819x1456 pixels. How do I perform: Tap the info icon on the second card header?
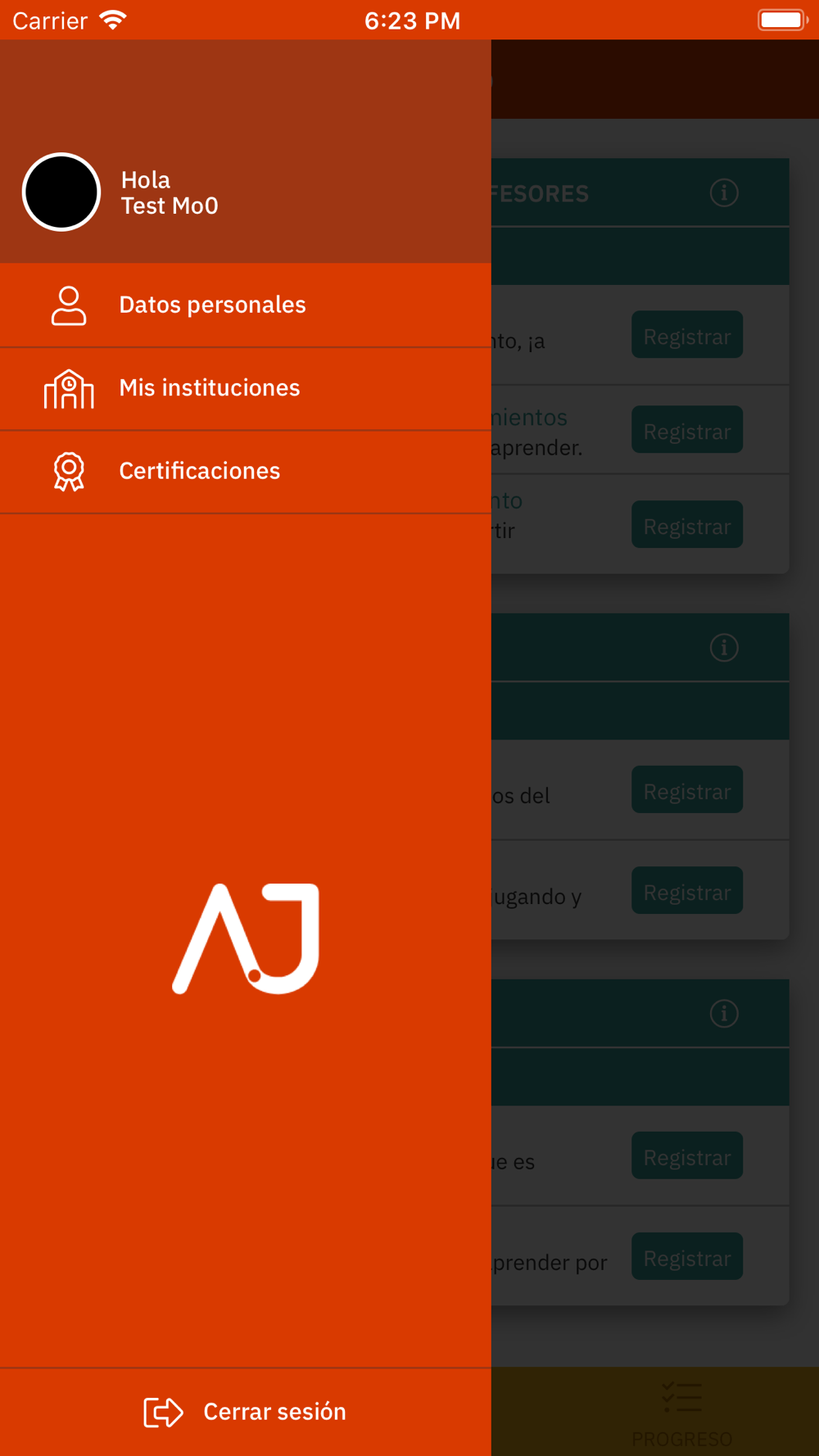724,648
